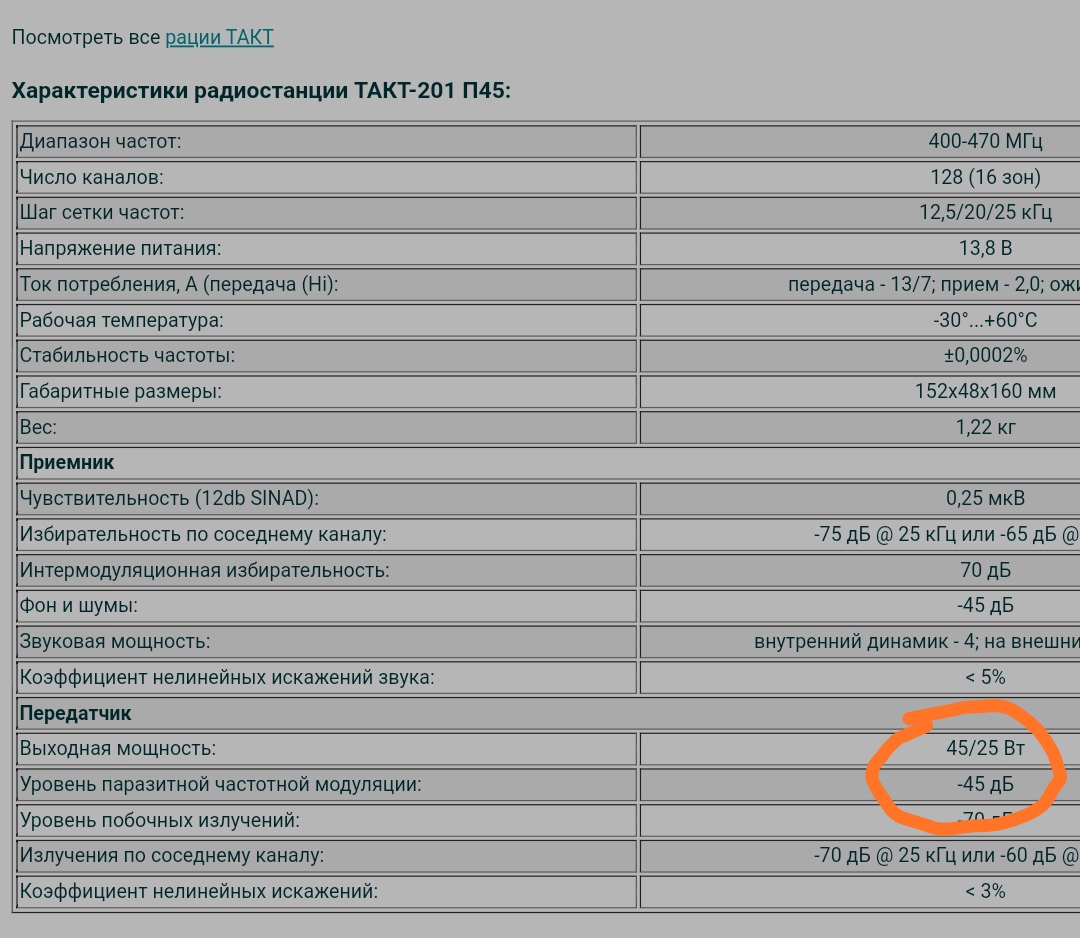Click the 'Характеристики радиостанции ТАКТ-201 П45' heading
This screenshot has width=1080, height=938.
coord(261,91)
